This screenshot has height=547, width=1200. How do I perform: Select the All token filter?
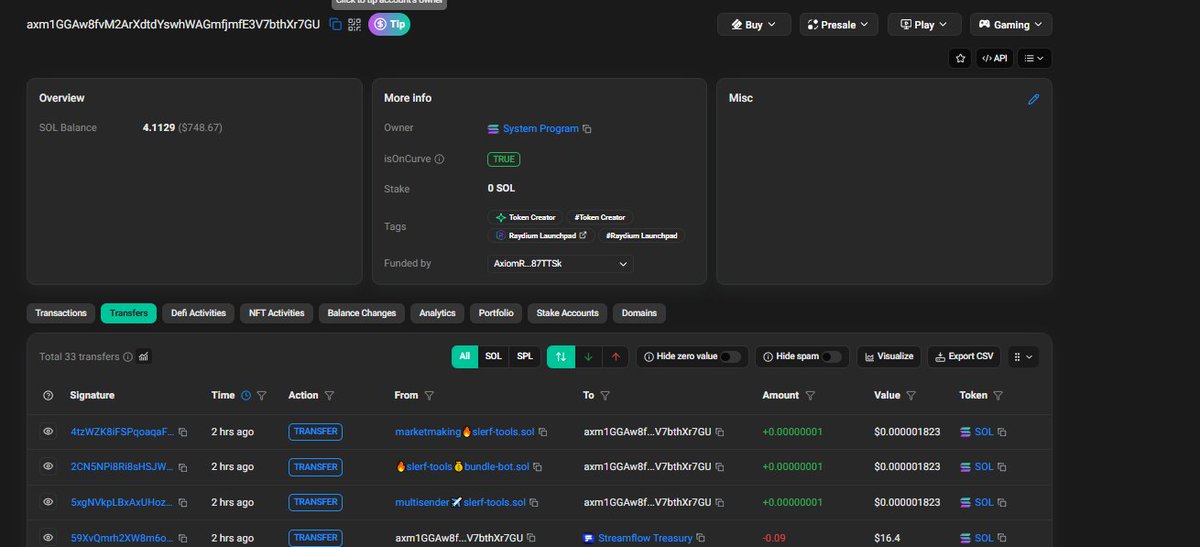465,356
